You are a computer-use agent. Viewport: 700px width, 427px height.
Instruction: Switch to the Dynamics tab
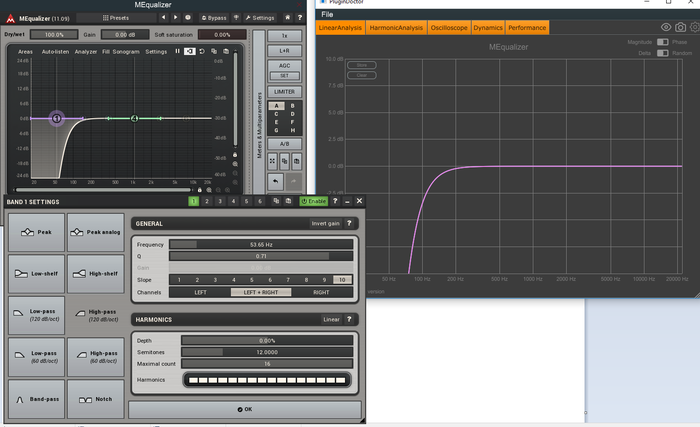(x=488, y=28)
